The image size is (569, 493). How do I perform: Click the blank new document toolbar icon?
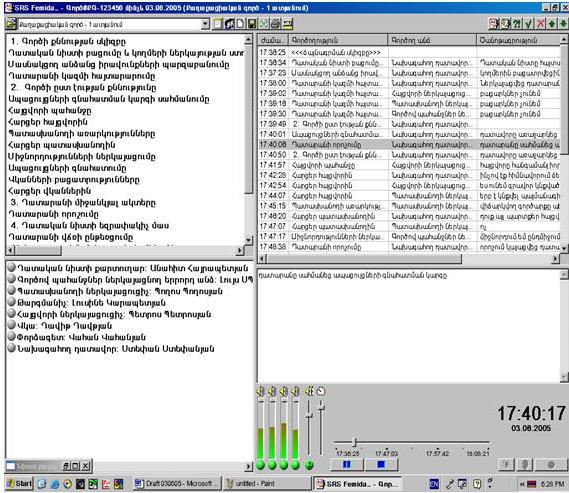click(x=240, y=24)
